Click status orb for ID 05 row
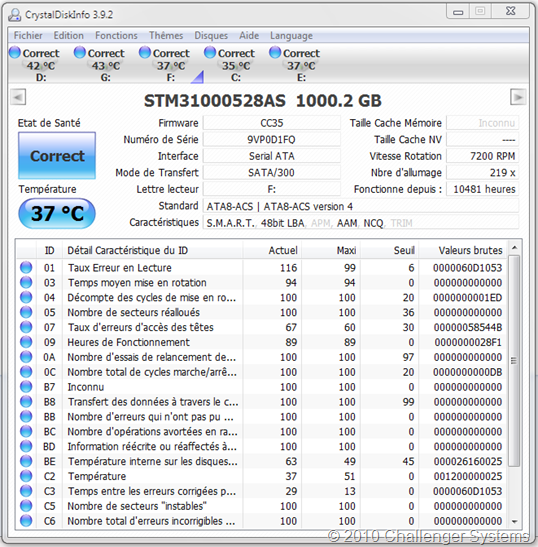538x547 pixels. (x=26, y=312)
